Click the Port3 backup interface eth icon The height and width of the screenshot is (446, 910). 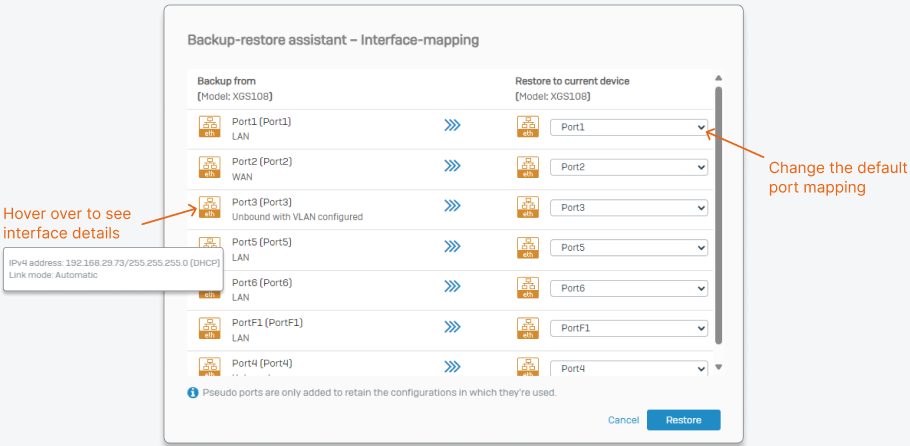210,207
